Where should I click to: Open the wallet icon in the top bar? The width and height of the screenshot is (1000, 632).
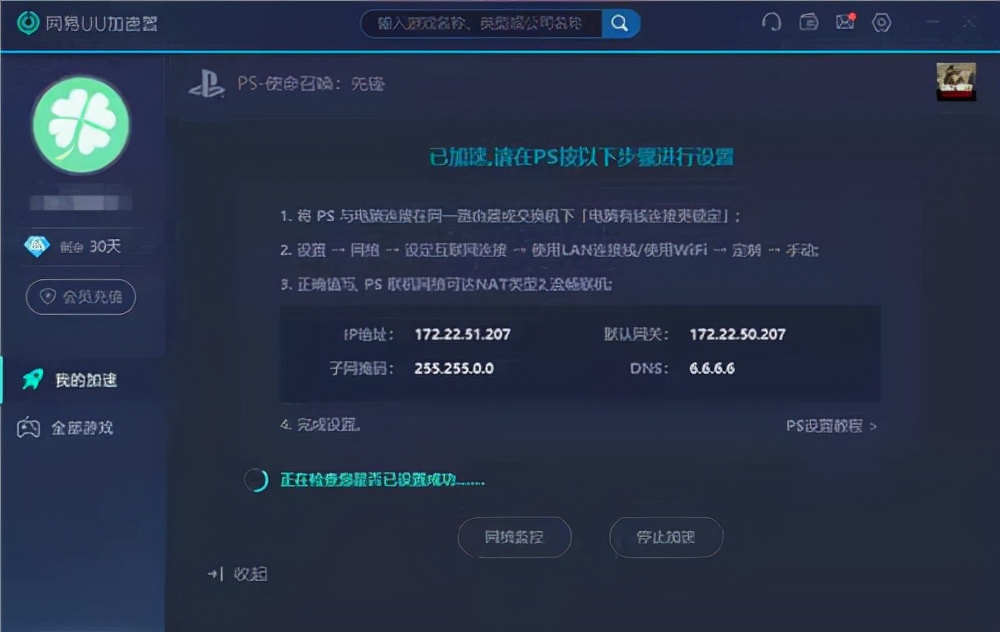(x=809, y=22)
